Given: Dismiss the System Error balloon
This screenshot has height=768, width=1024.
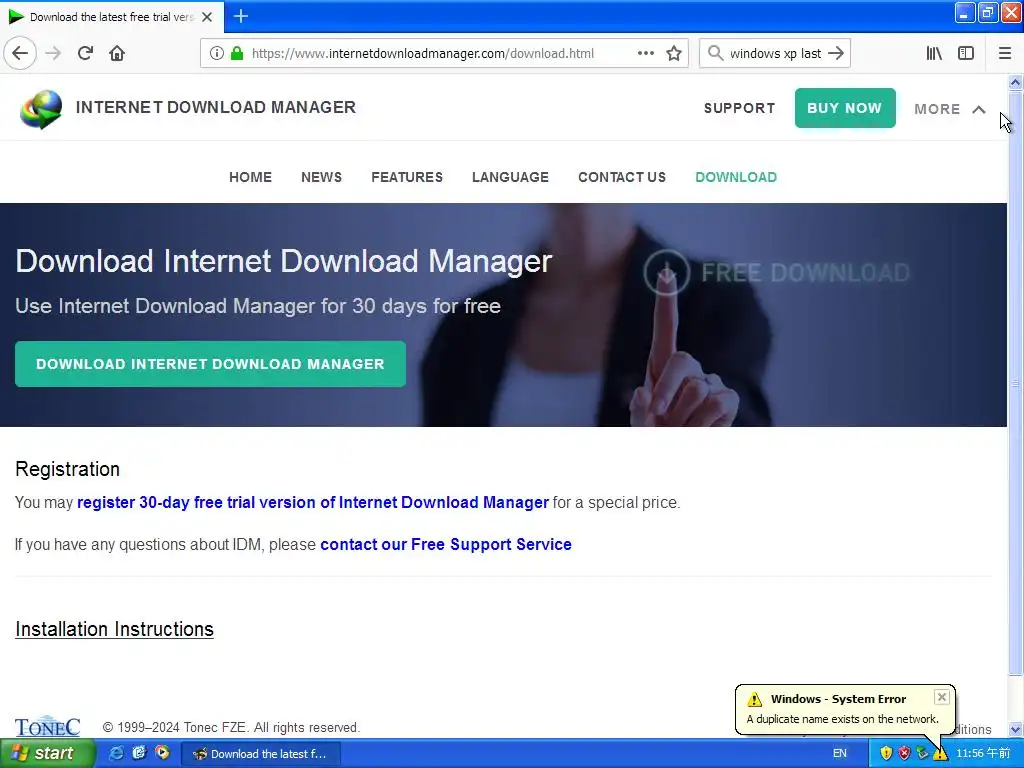Looking at the screenshot, I should tap(941, 697).
